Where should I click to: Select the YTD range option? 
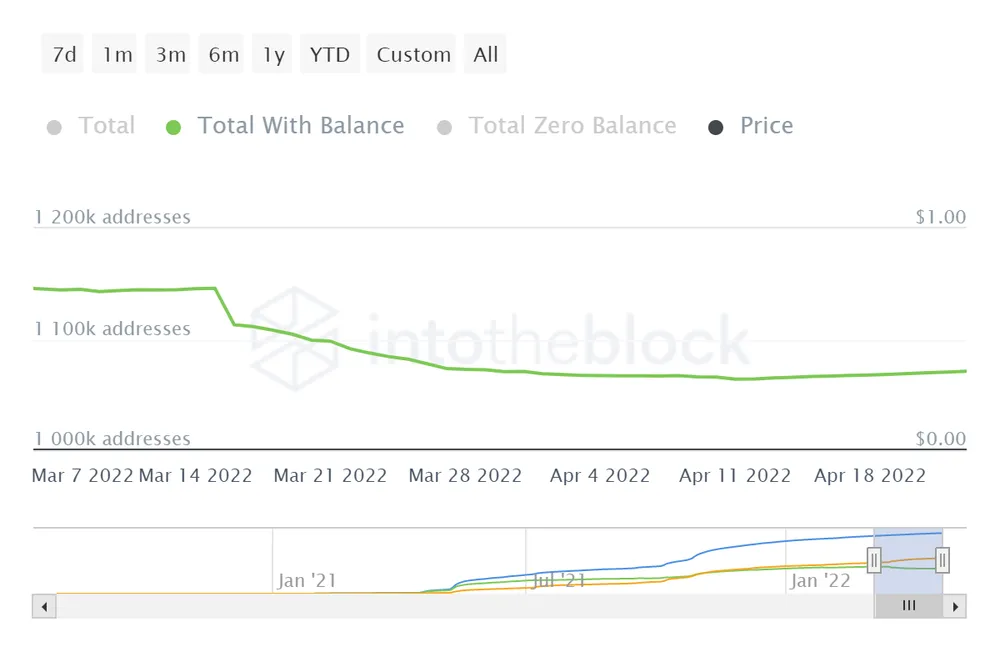pyautogui.click(x=330, y=54)
